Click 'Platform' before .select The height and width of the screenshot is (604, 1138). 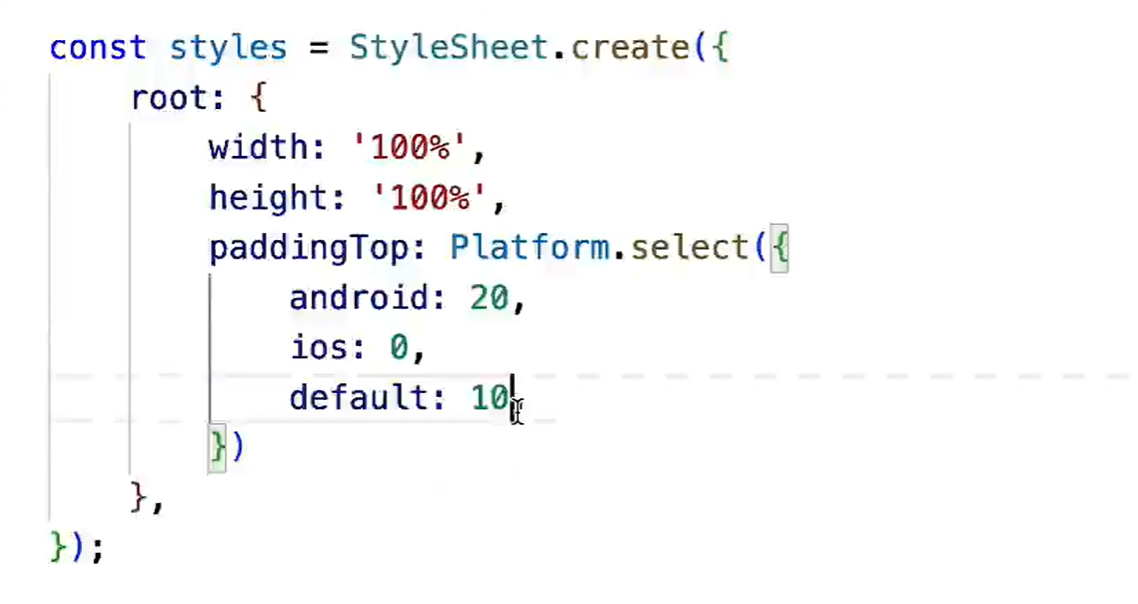click(x=529, y=247)
